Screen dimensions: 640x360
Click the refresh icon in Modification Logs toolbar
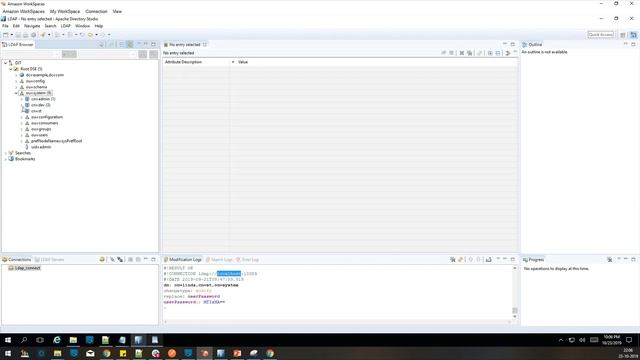click(460, 260)
